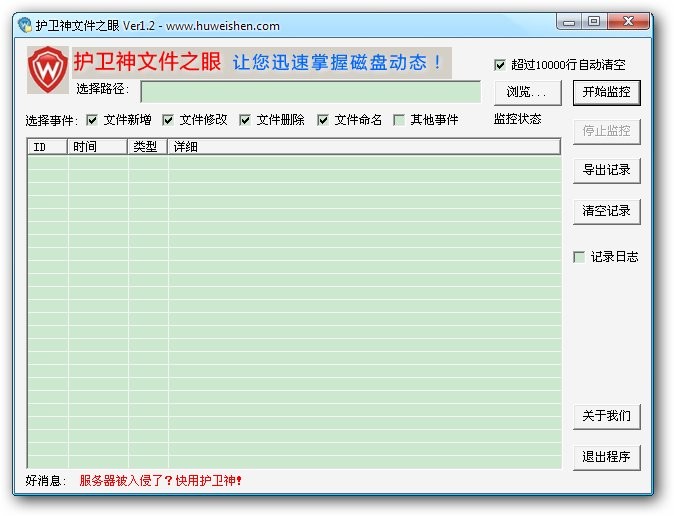The width and height of the screenshot is (674, 516).
Task: Enable the 记录日志 checkbox
Action: pyautogui.click(x=579, y=257)
